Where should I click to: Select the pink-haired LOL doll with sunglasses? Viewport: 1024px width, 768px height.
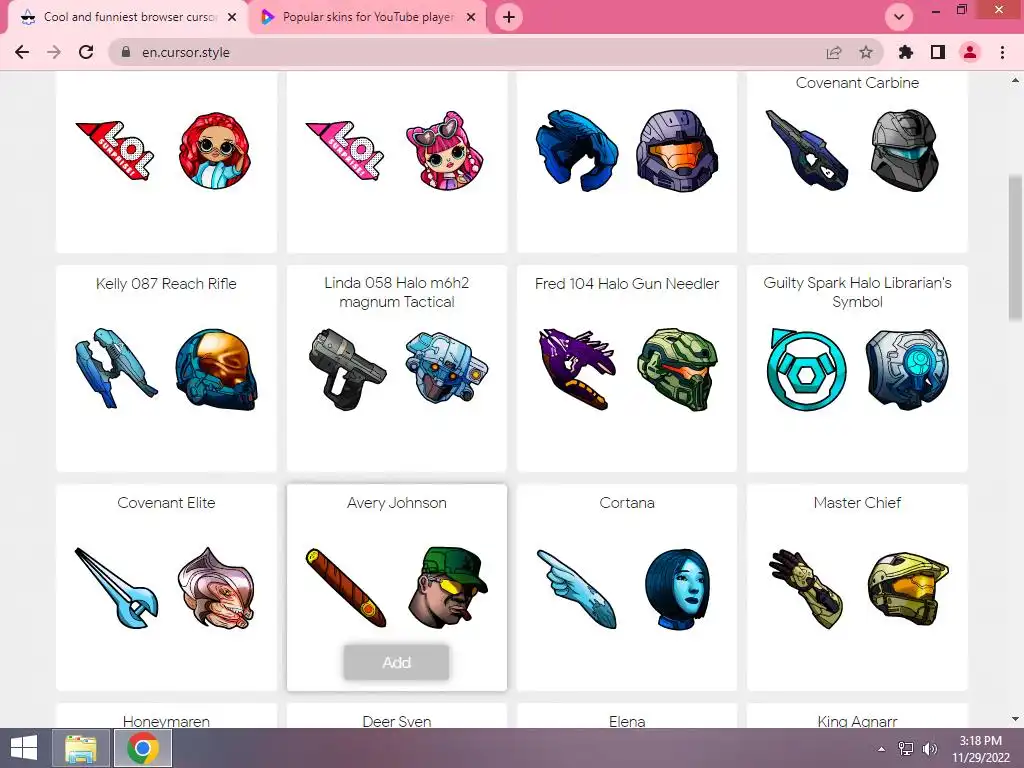click(x=445, y=151)
